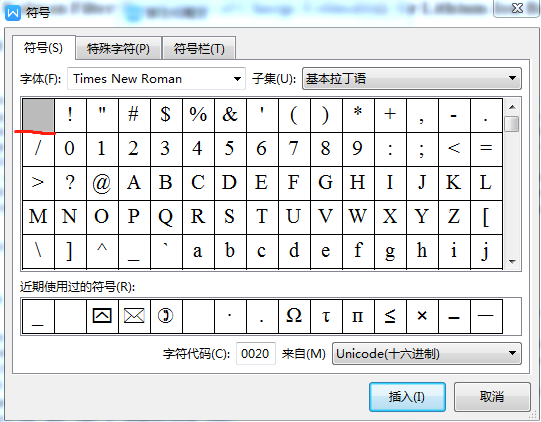Select lowercase letter j in grid
Image resolution: width=541 pixels, height=422 pixels.
(486, 252)
